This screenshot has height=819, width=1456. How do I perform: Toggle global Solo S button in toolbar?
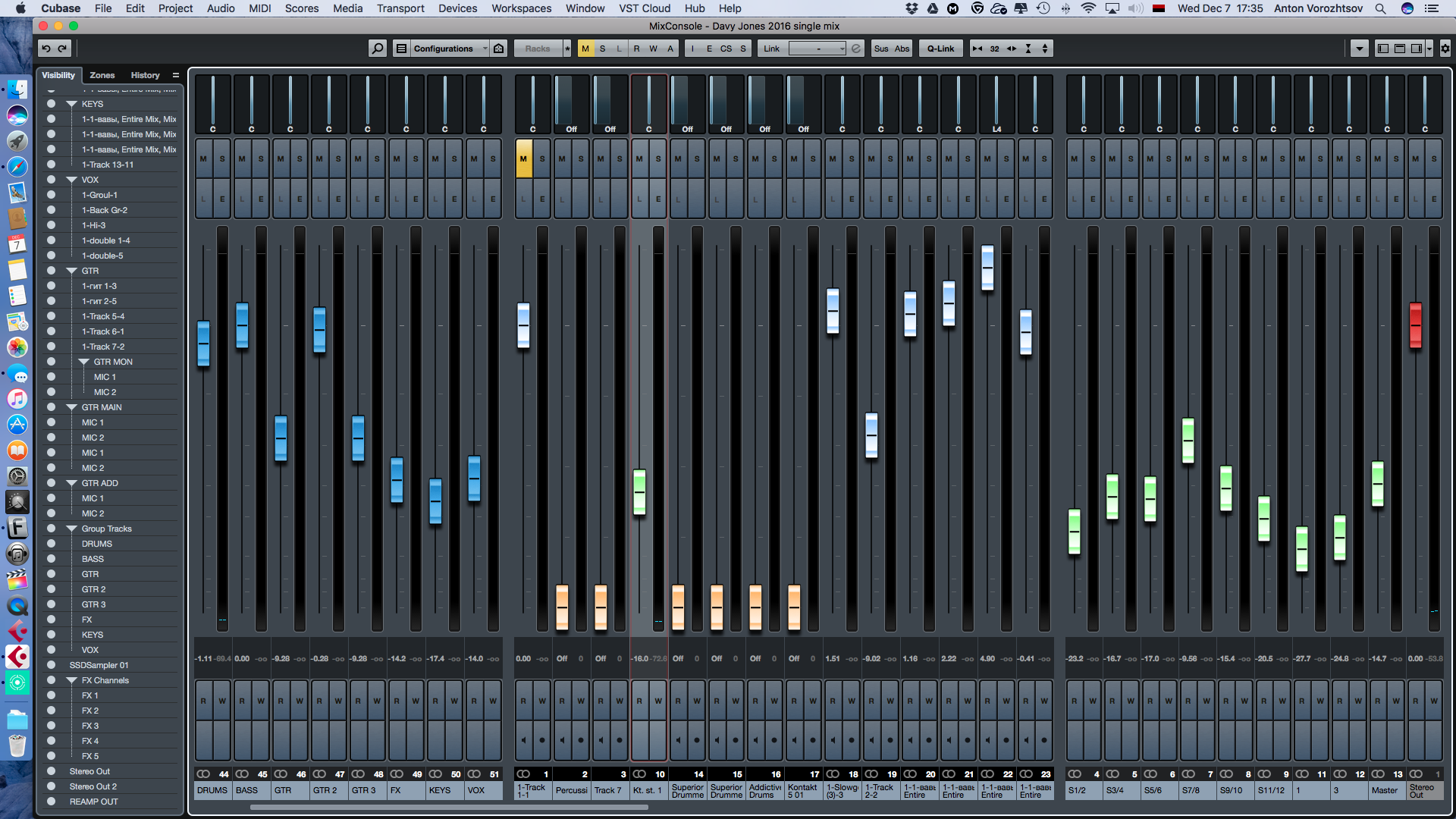point(602,49)
